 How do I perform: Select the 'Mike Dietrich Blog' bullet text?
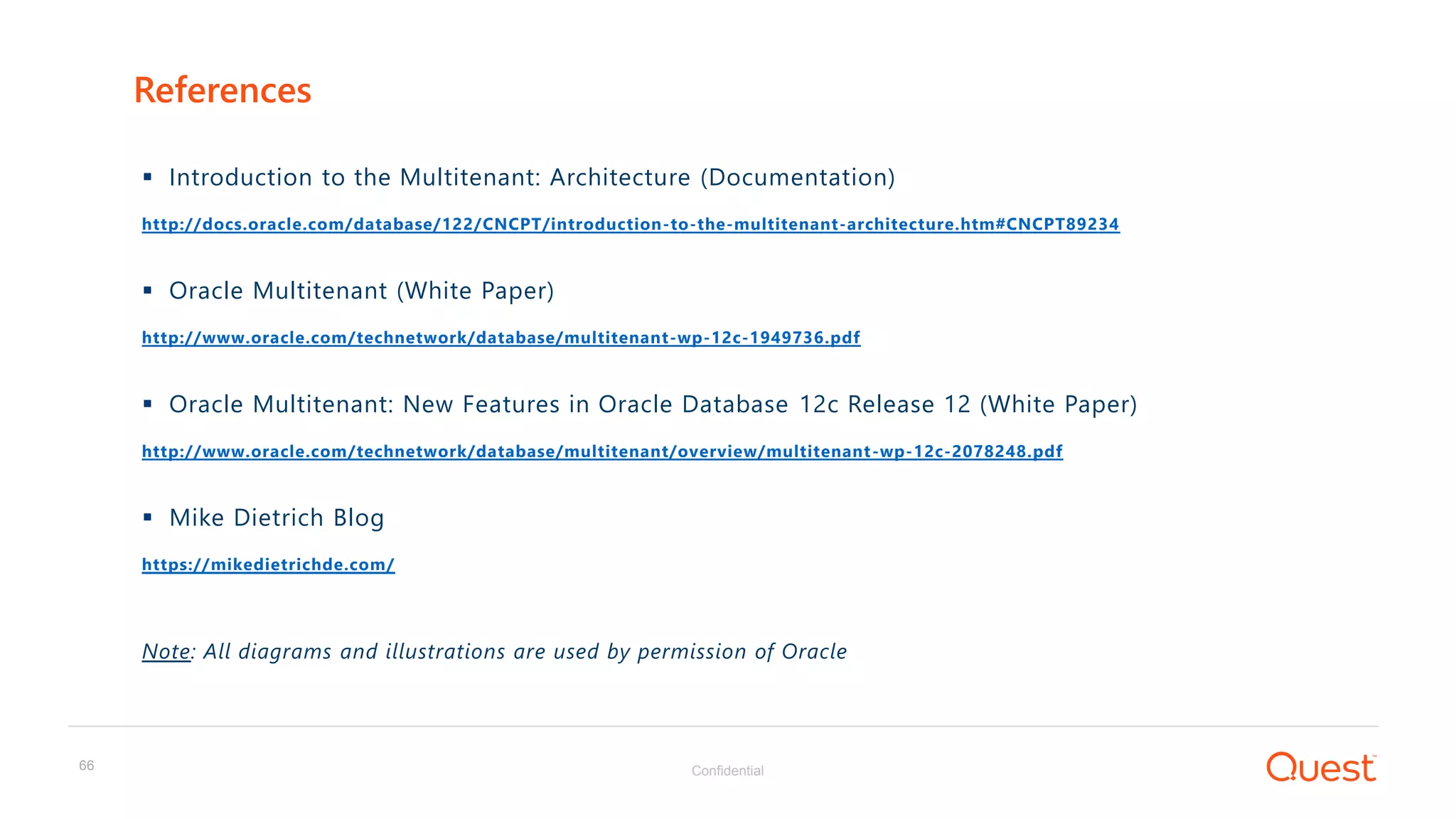click(x=277, y=518)
